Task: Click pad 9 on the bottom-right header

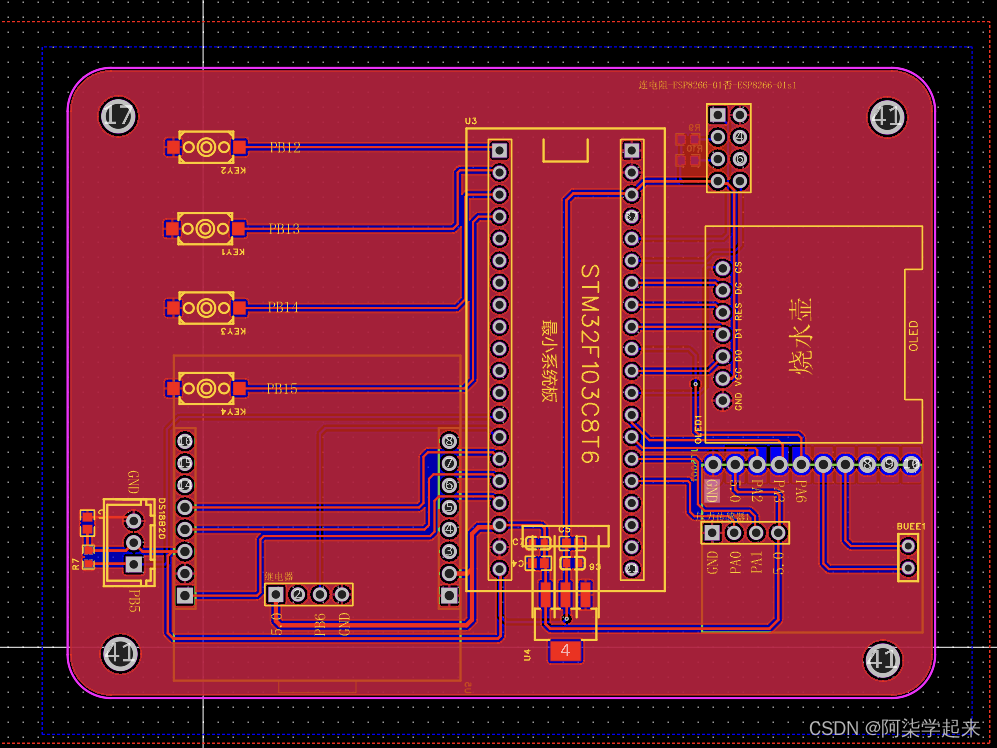Action: click(x=890, y=464)
